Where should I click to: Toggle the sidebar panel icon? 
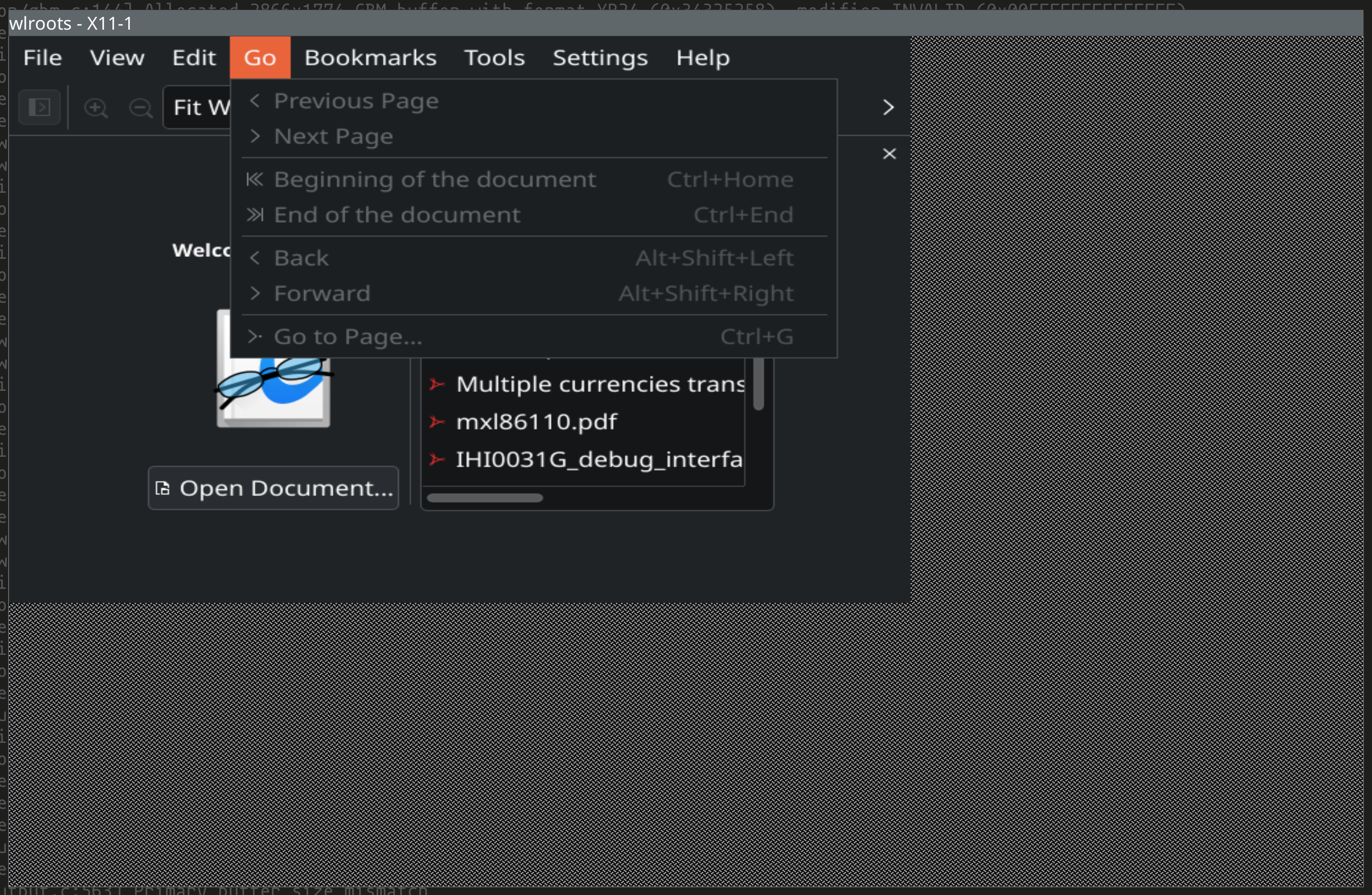pyautogui.click(x=39, y=107)
